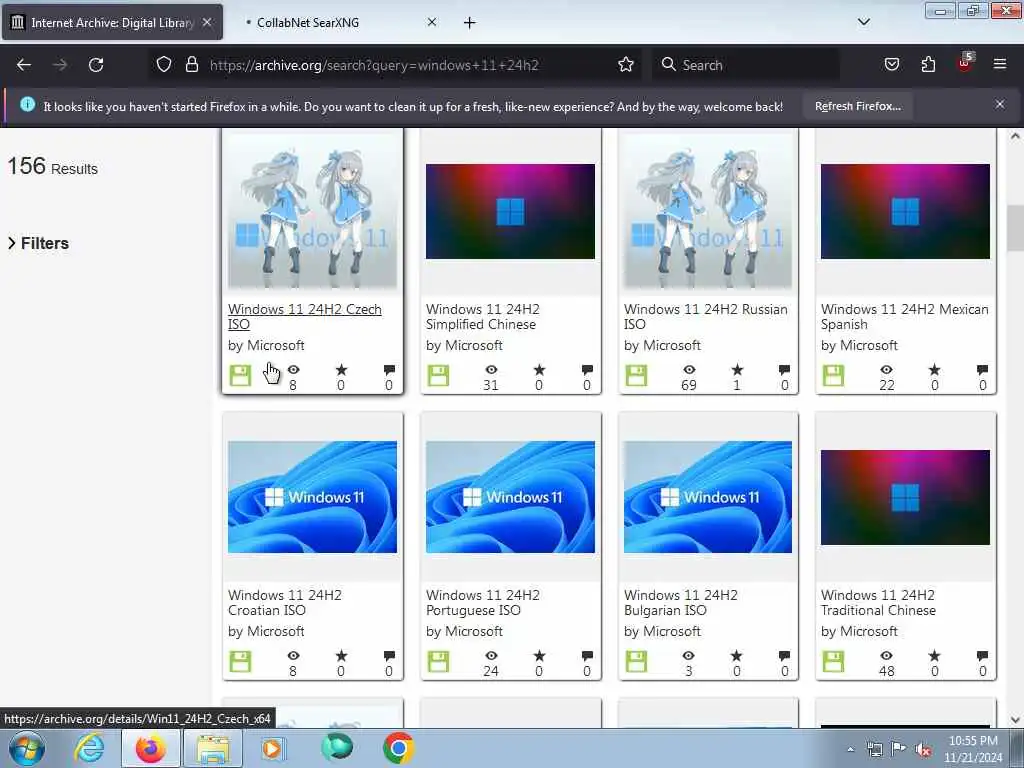Close the Internet Archive tab
This screenshot has width=1024, height=768.
pyautogui.click(x=206, y=22)
